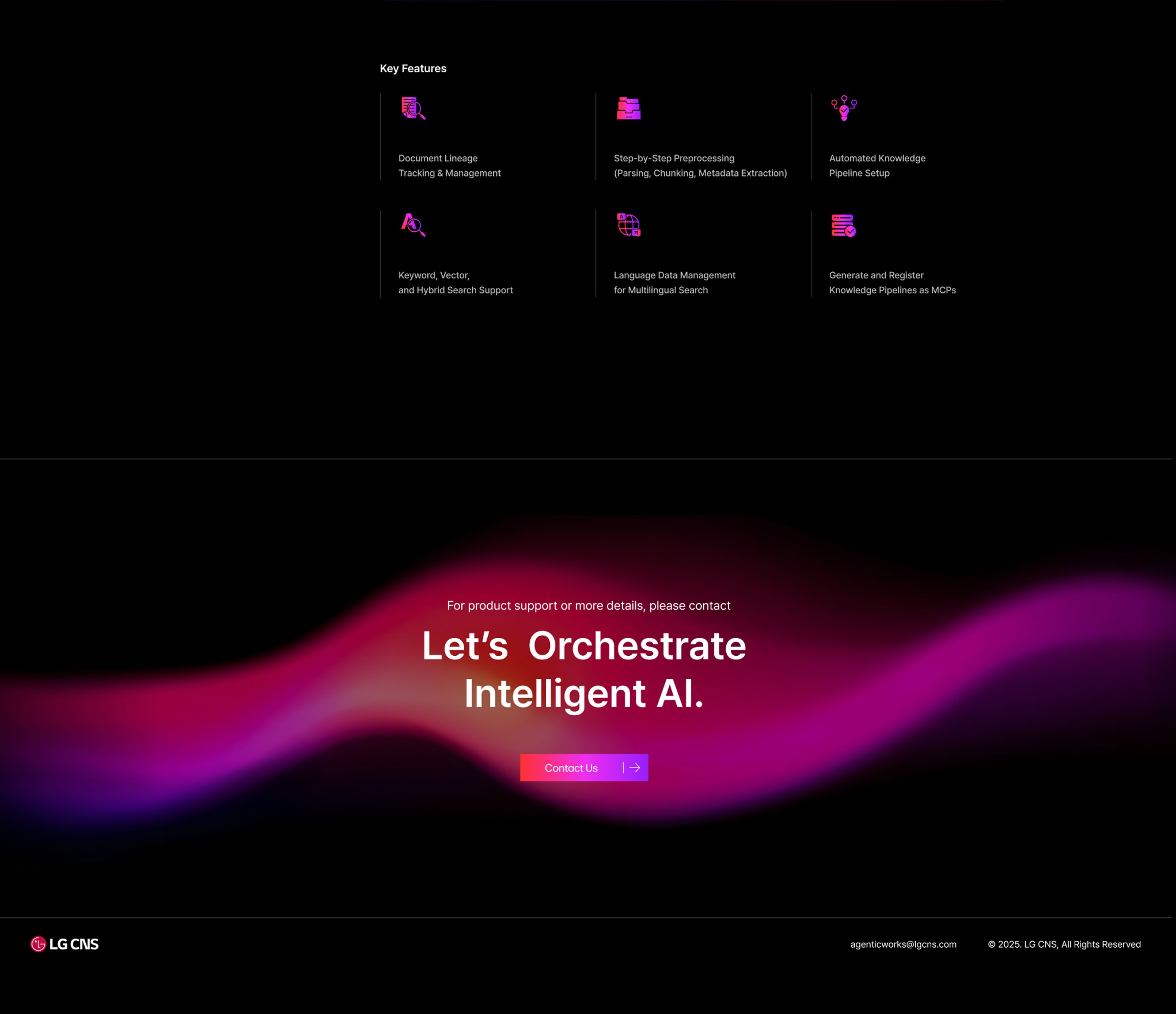Click Automated Knowledge Pipeline Setup text
Viewport: 1176px width, 1014px height.
click(x=877, y=166)
